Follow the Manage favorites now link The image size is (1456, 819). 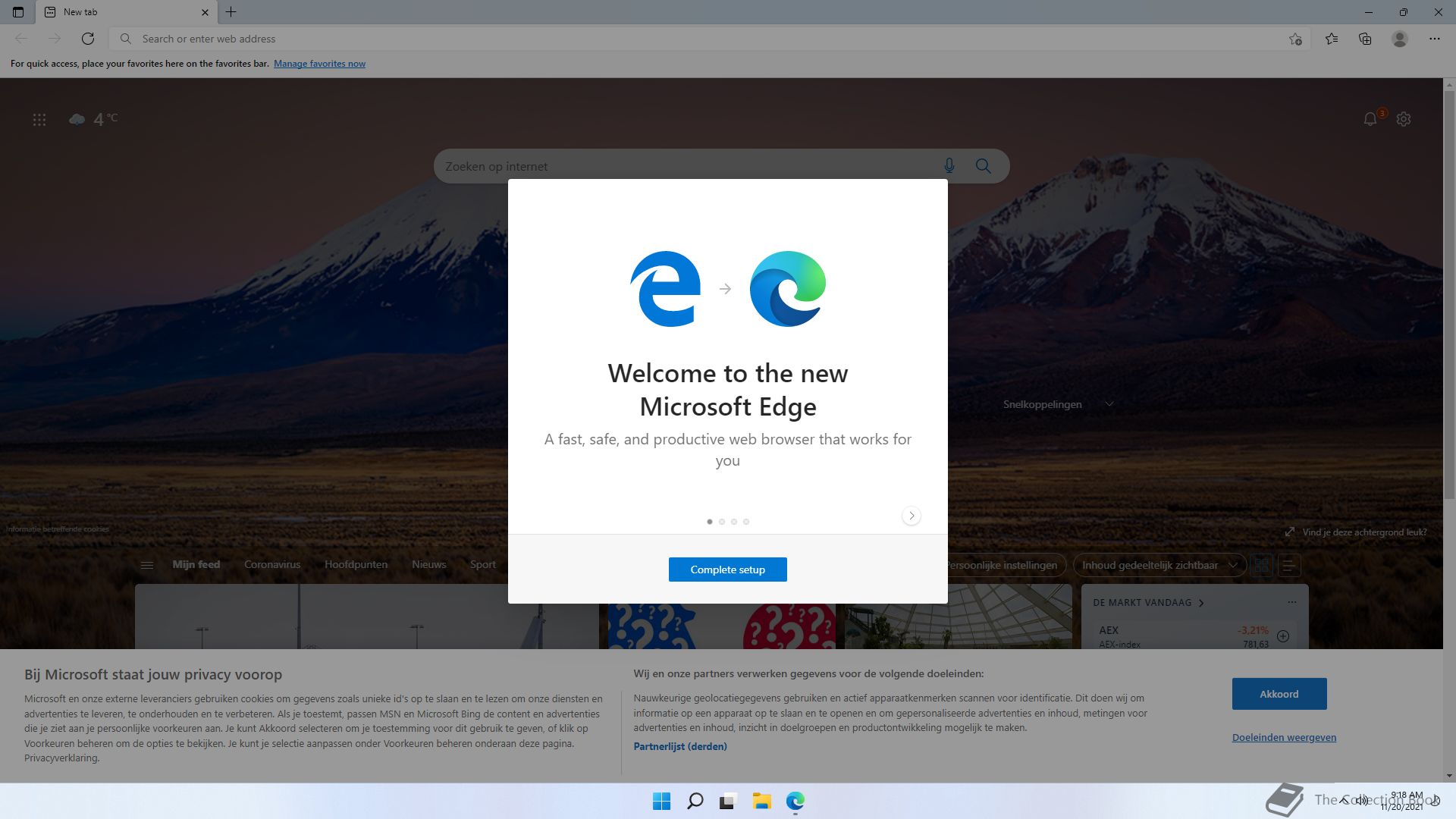[319, 64]
